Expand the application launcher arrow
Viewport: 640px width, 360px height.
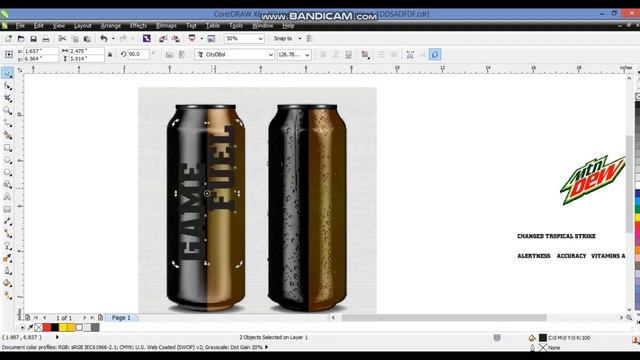(x=201, y=38)
